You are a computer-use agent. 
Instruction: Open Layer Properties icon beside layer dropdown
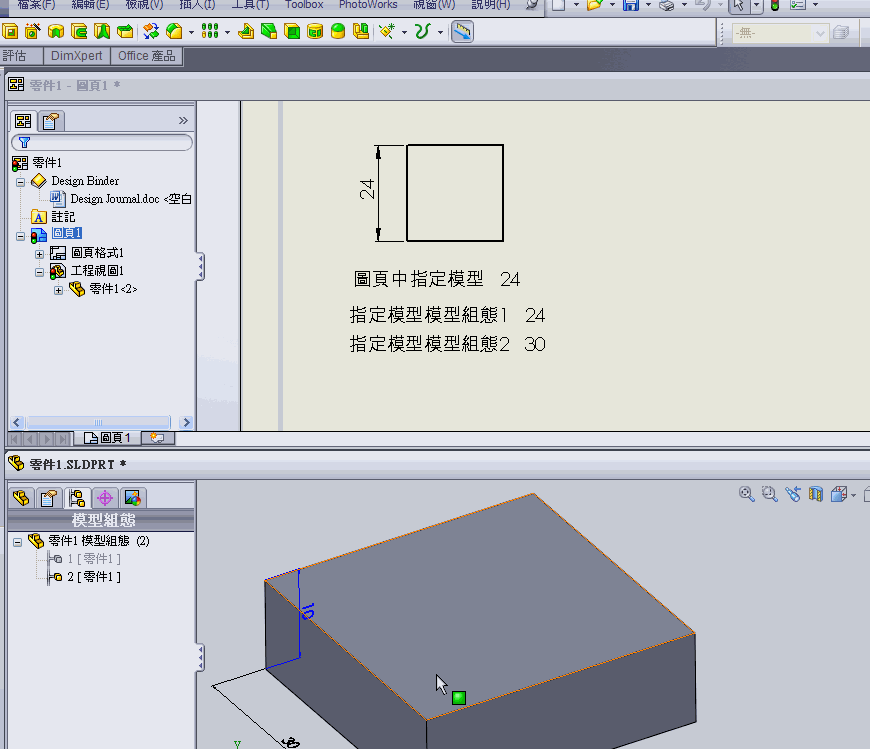pos(841,33)
